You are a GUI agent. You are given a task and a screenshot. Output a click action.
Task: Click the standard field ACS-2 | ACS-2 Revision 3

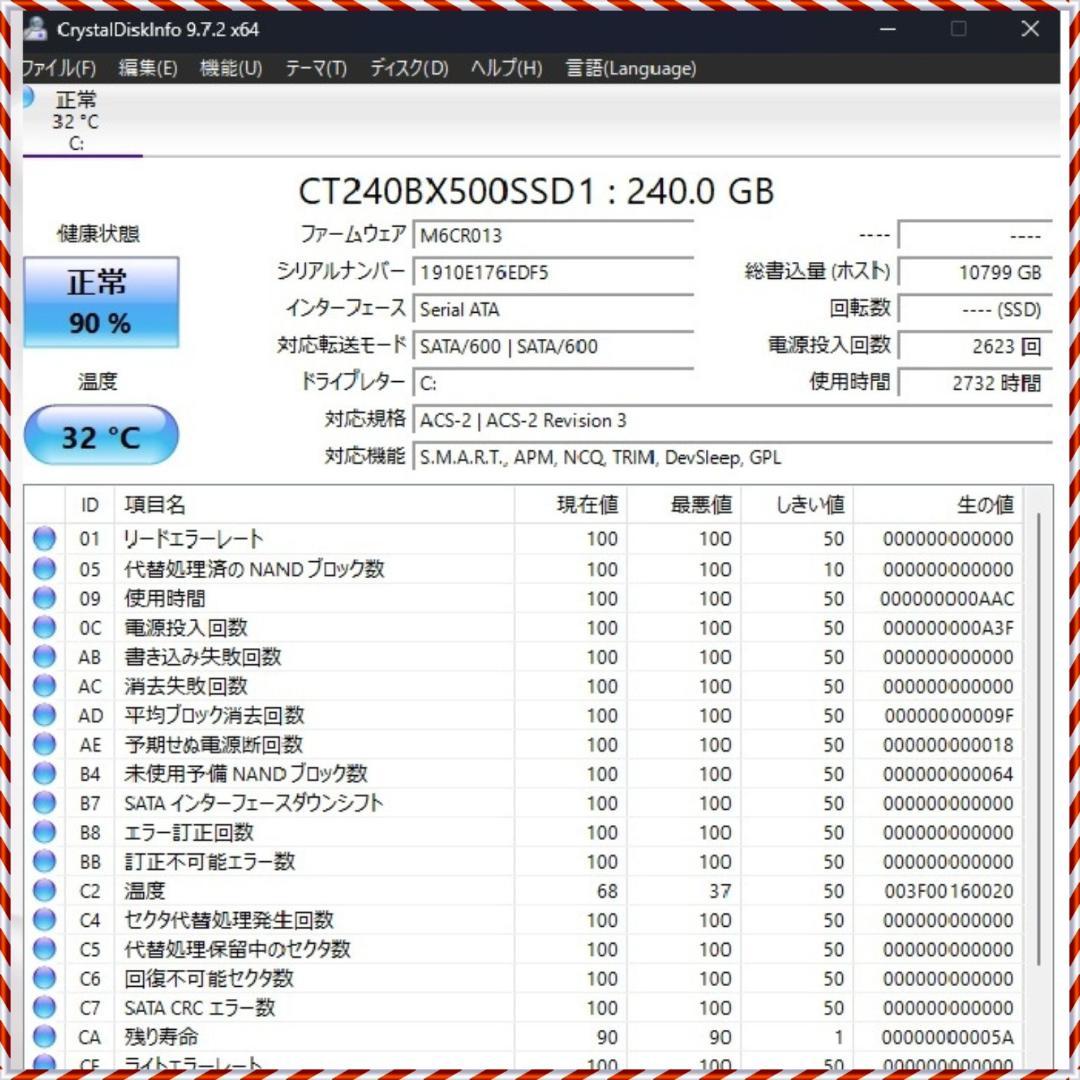pos(733,420)
